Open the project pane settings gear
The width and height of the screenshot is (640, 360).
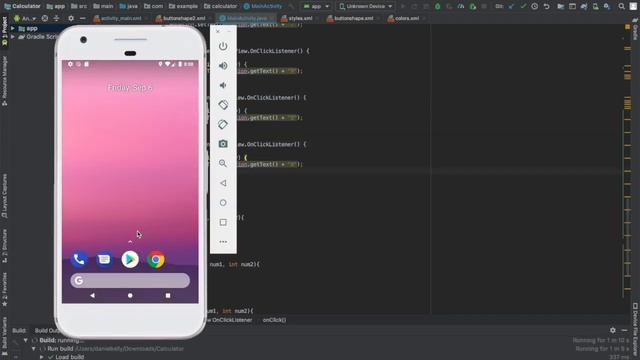coord(71,18)
